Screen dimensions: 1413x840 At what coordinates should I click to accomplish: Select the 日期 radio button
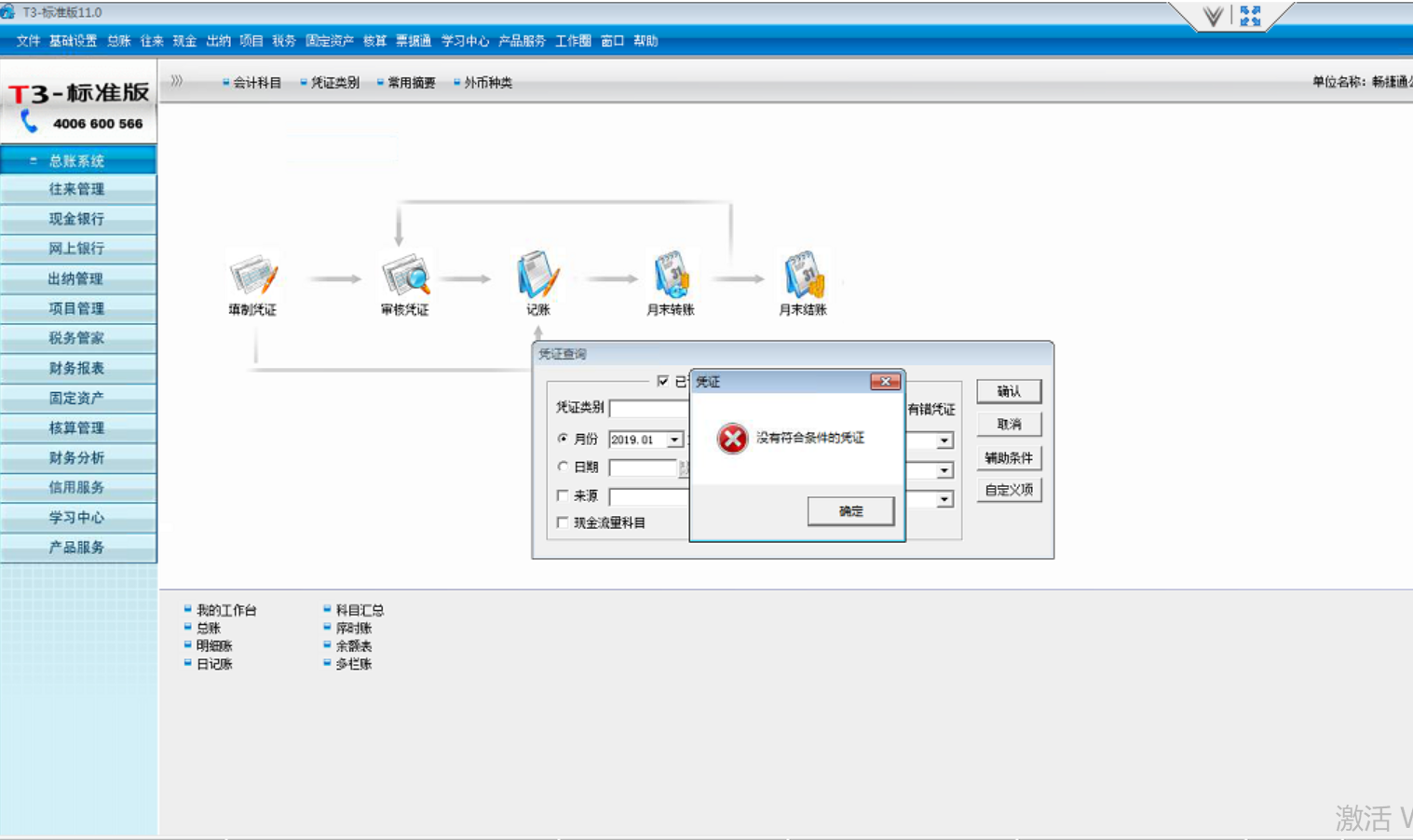point(563,467)
